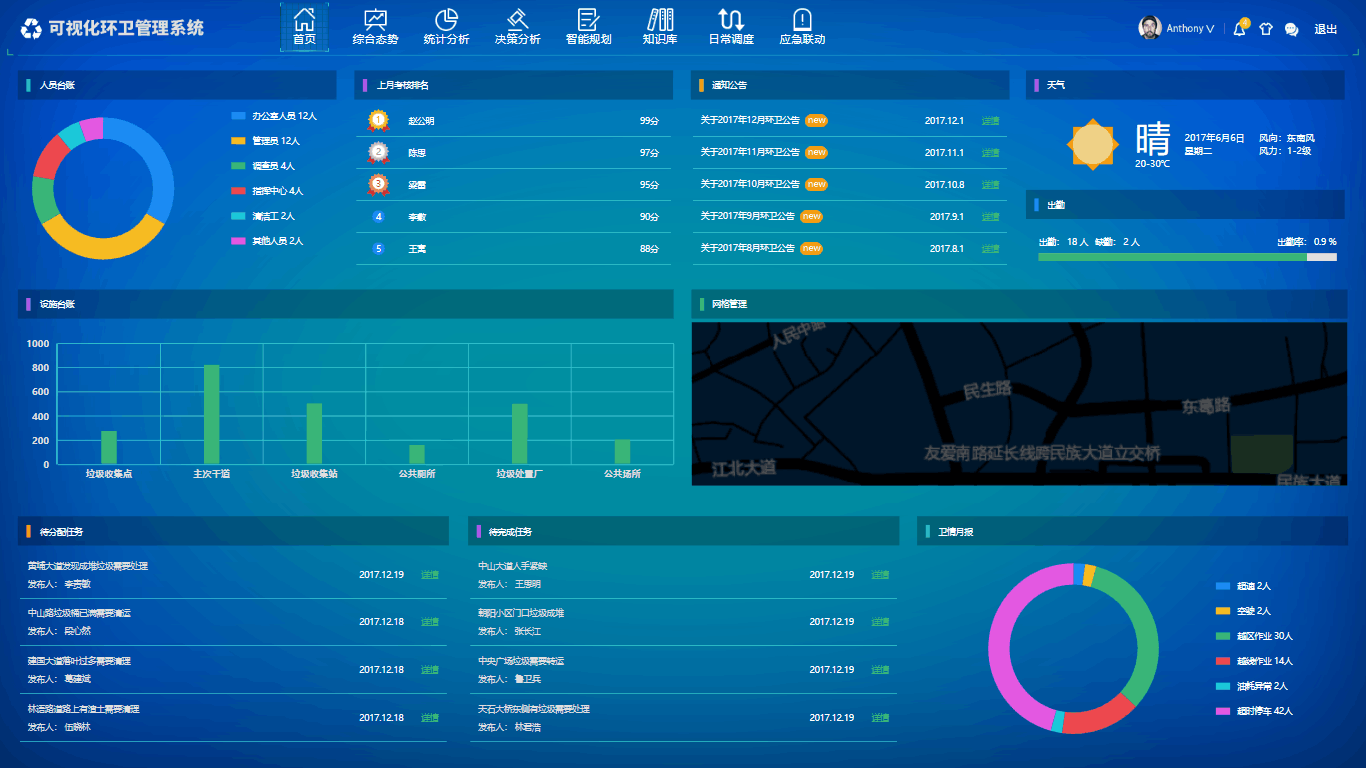Open the chat messages icon
Viewport: 1366px width, 768px height.
[1292, 29]
